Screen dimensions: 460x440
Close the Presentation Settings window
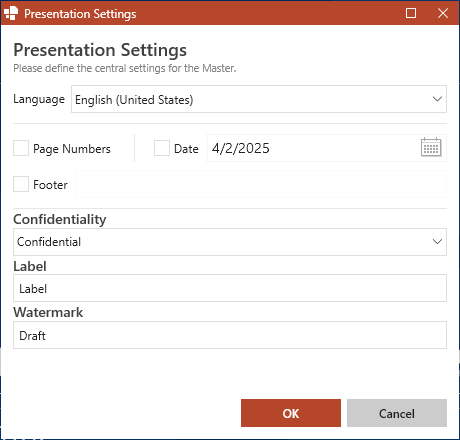[443, 13]
